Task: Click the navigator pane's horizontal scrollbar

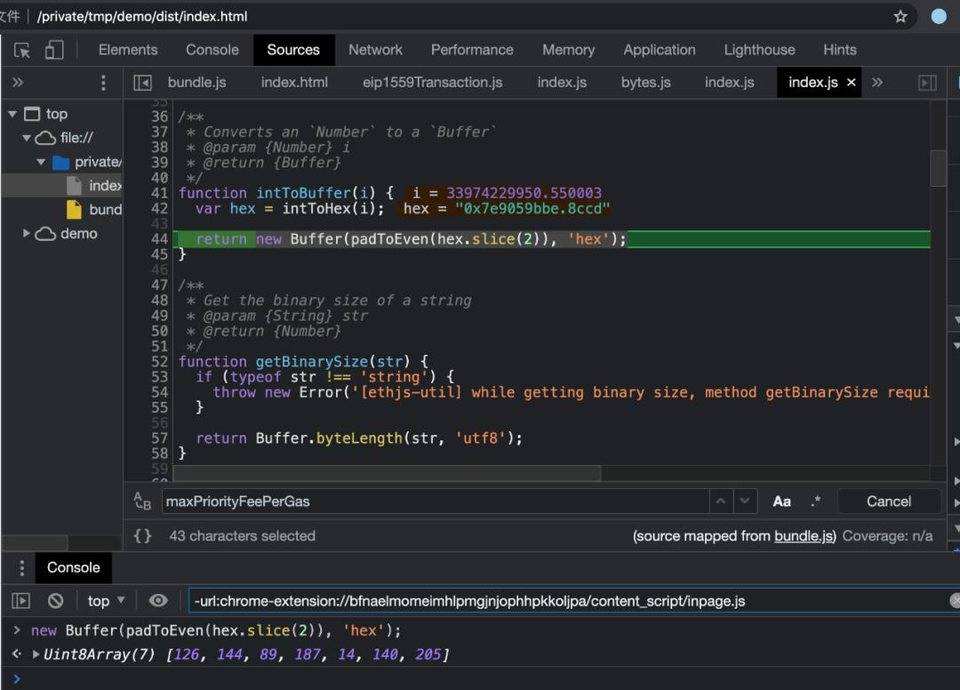Action: click(x=35, y=542)
